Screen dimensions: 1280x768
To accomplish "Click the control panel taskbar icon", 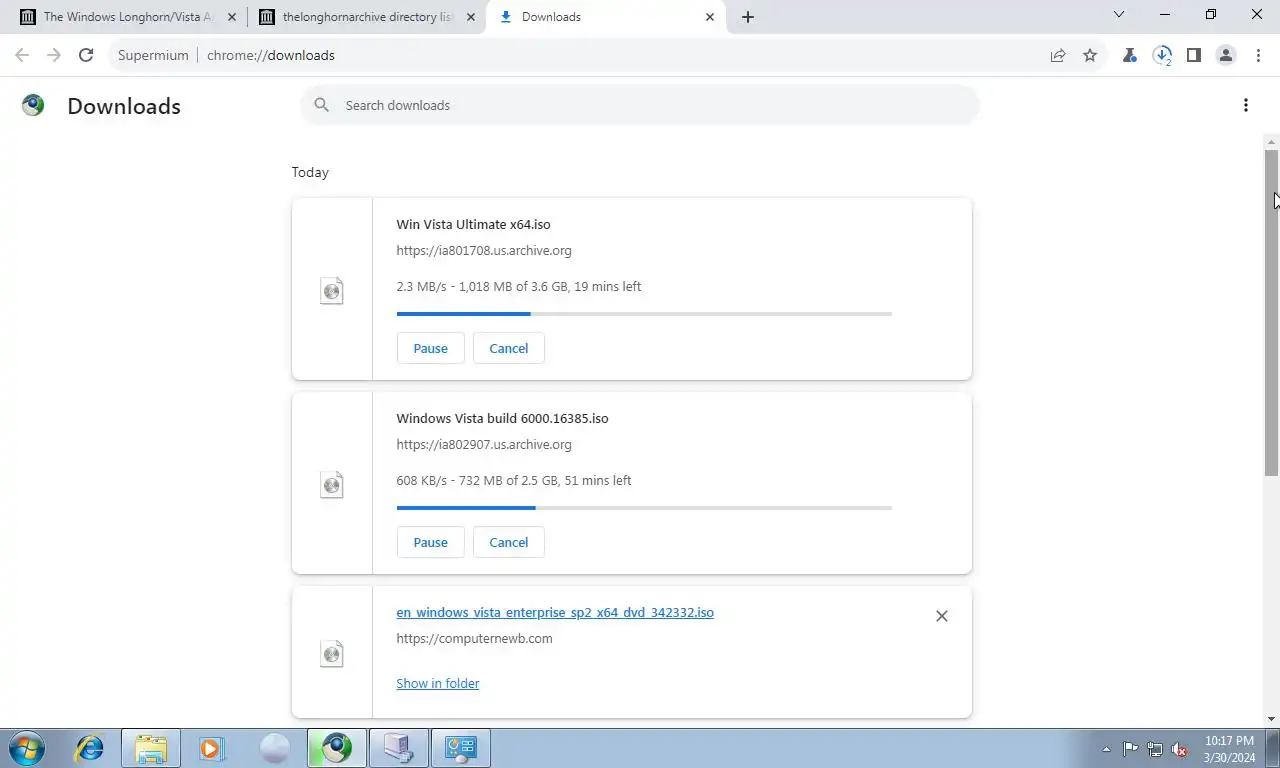I will 461,748.
